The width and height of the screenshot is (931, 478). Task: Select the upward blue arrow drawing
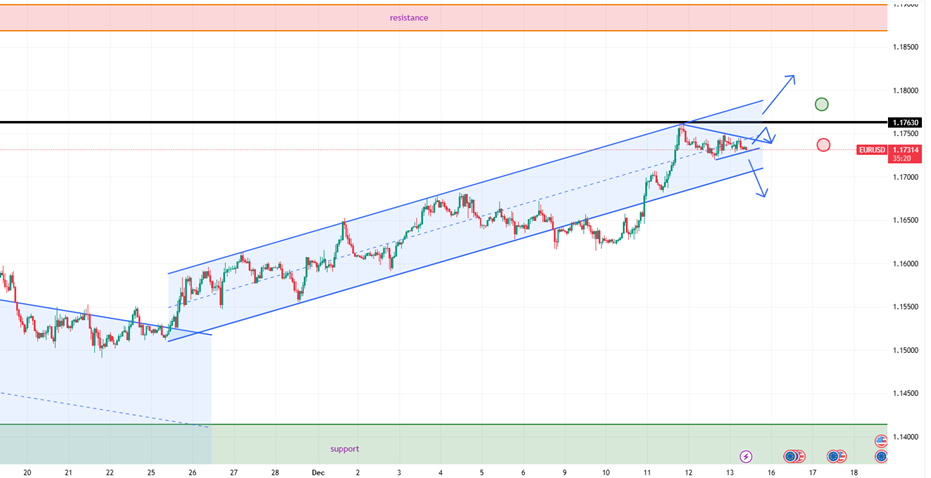coord(780,89)
